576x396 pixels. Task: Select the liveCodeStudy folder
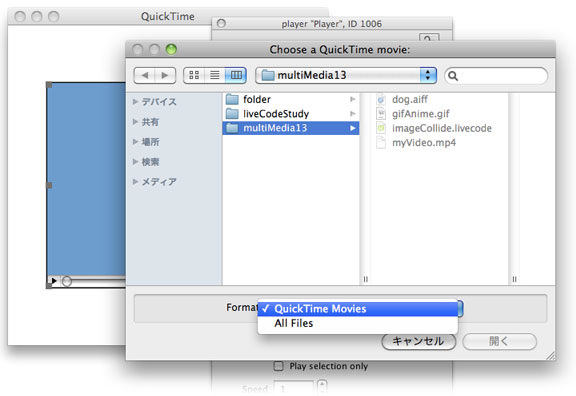(291, 114)
